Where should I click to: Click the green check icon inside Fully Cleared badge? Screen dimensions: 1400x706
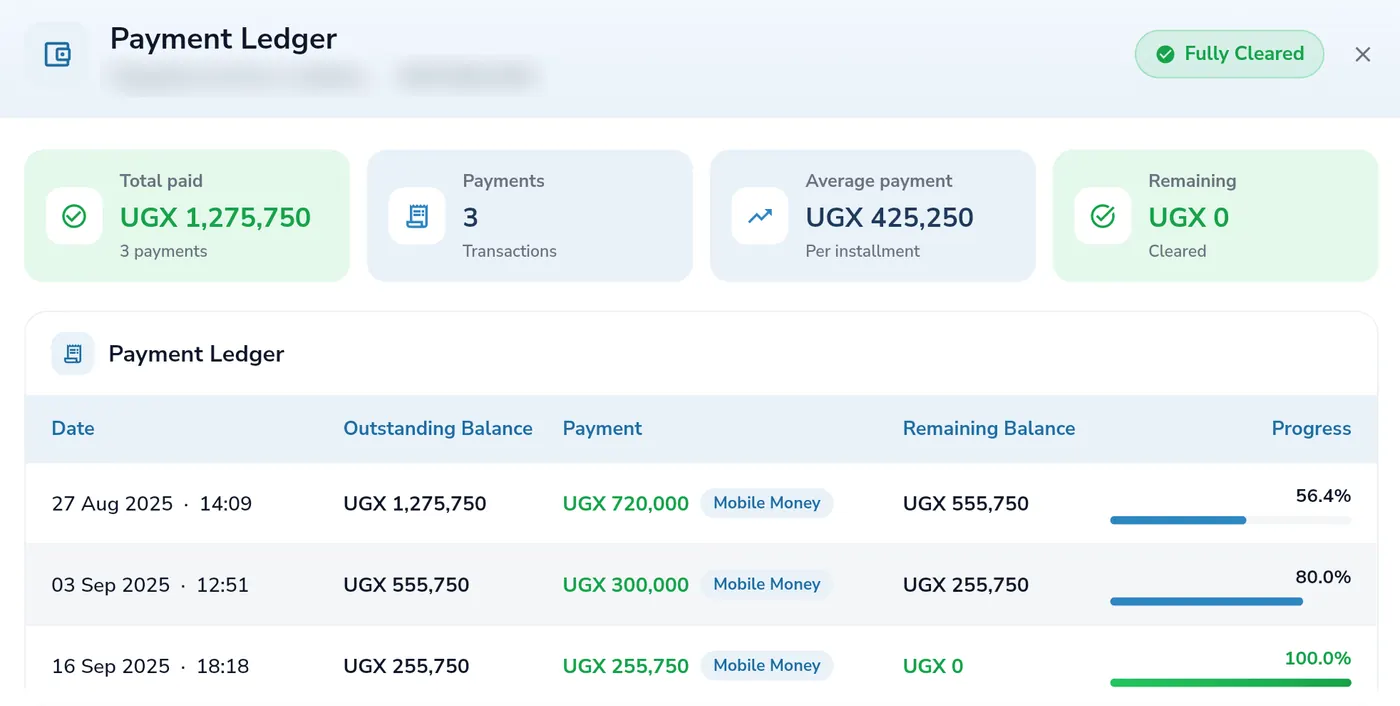pos(1165,54)
